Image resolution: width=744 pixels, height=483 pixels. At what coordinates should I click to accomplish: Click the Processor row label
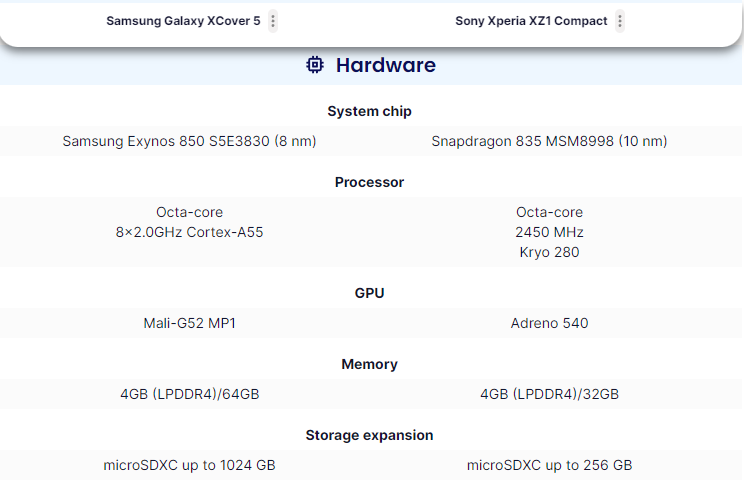[x=369, y=182]
